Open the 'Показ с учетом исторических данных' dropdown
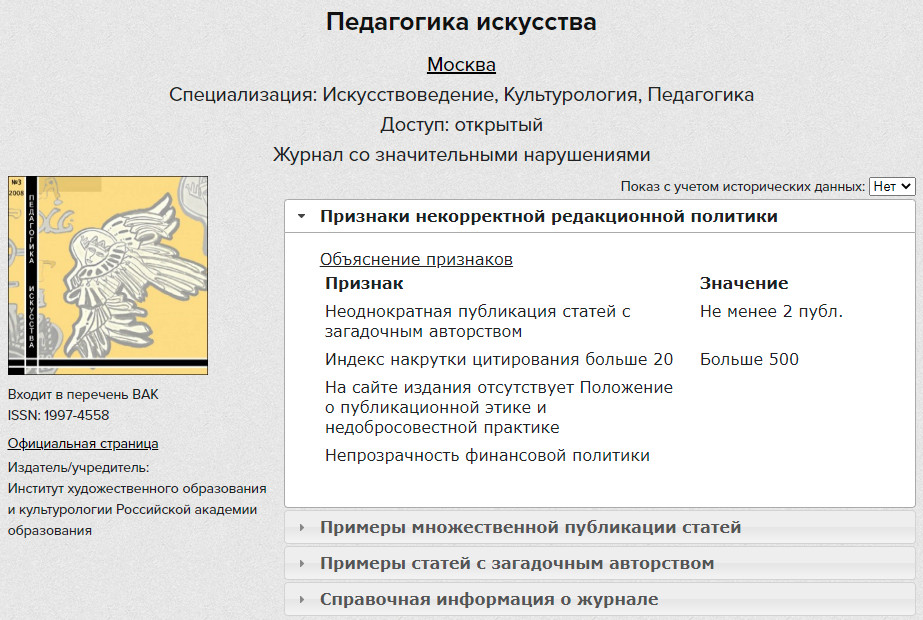Image resolution: width=923 pixels, height=620 pixels. [x=892, y=187]
